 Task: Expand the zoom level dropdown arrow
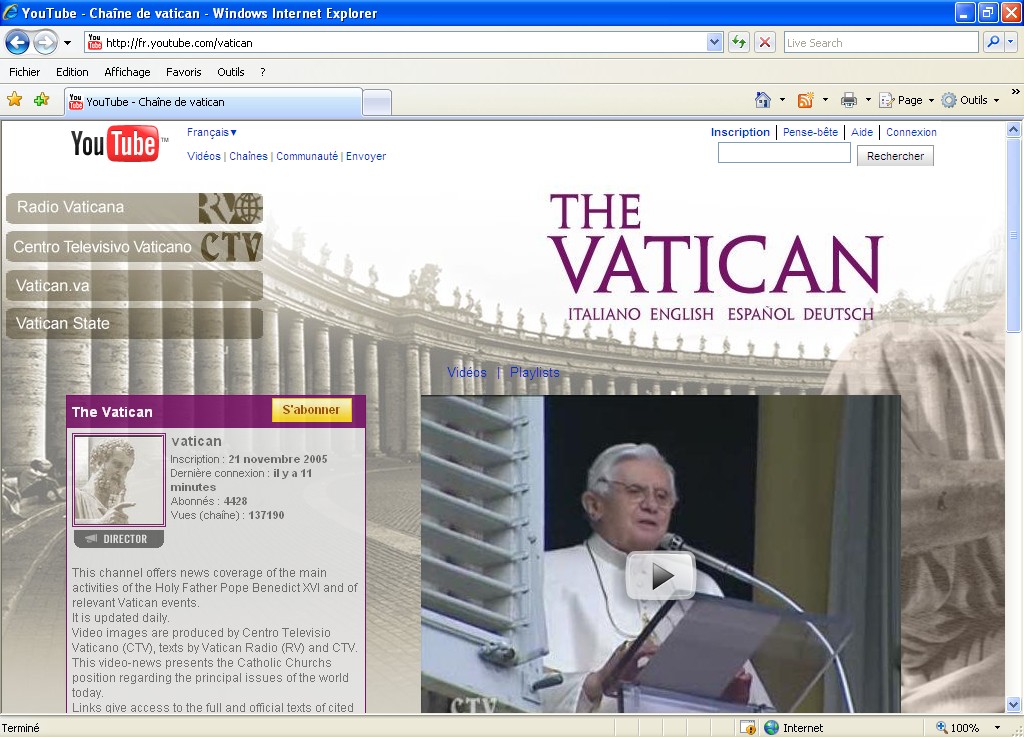997,727
